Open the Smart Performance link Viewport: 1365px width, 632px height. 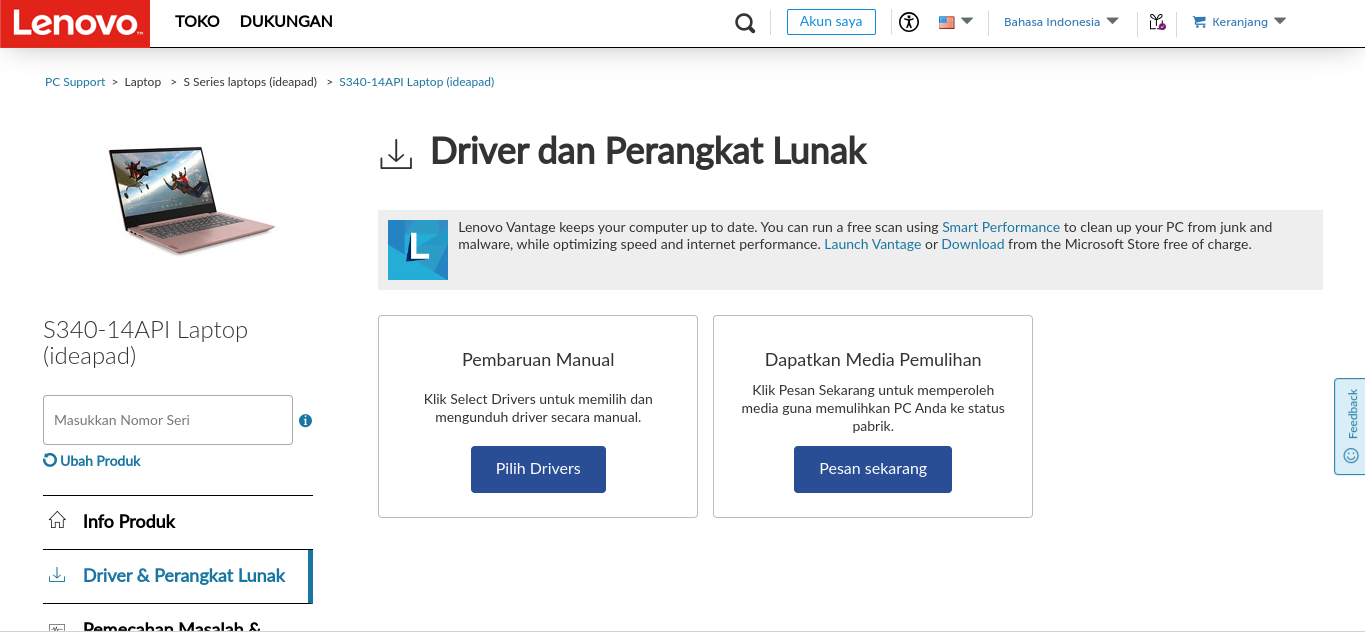click(x=1001, y=227)
